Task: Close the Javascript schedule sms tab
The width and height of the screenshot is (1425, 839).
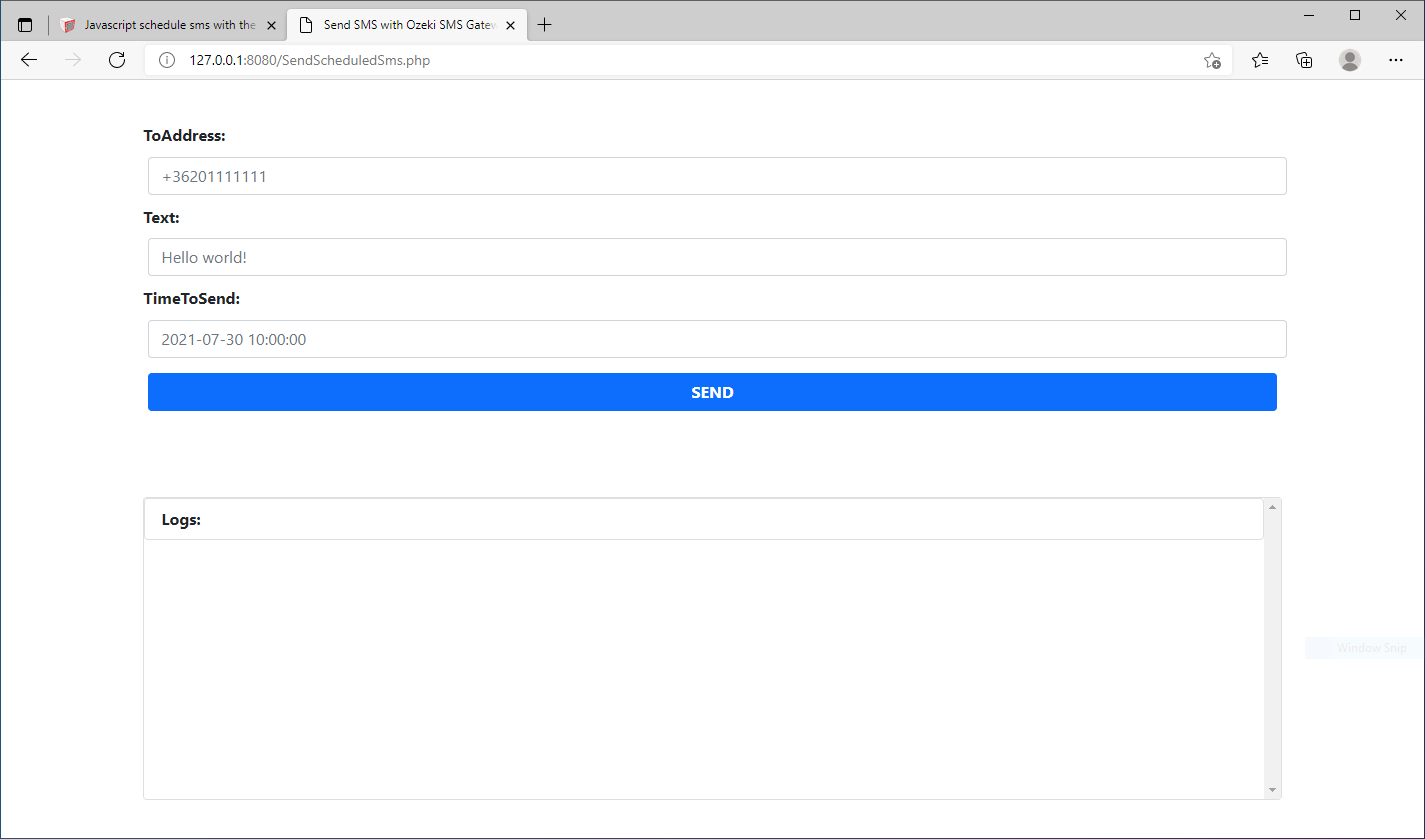Action: tap(271, 25)
